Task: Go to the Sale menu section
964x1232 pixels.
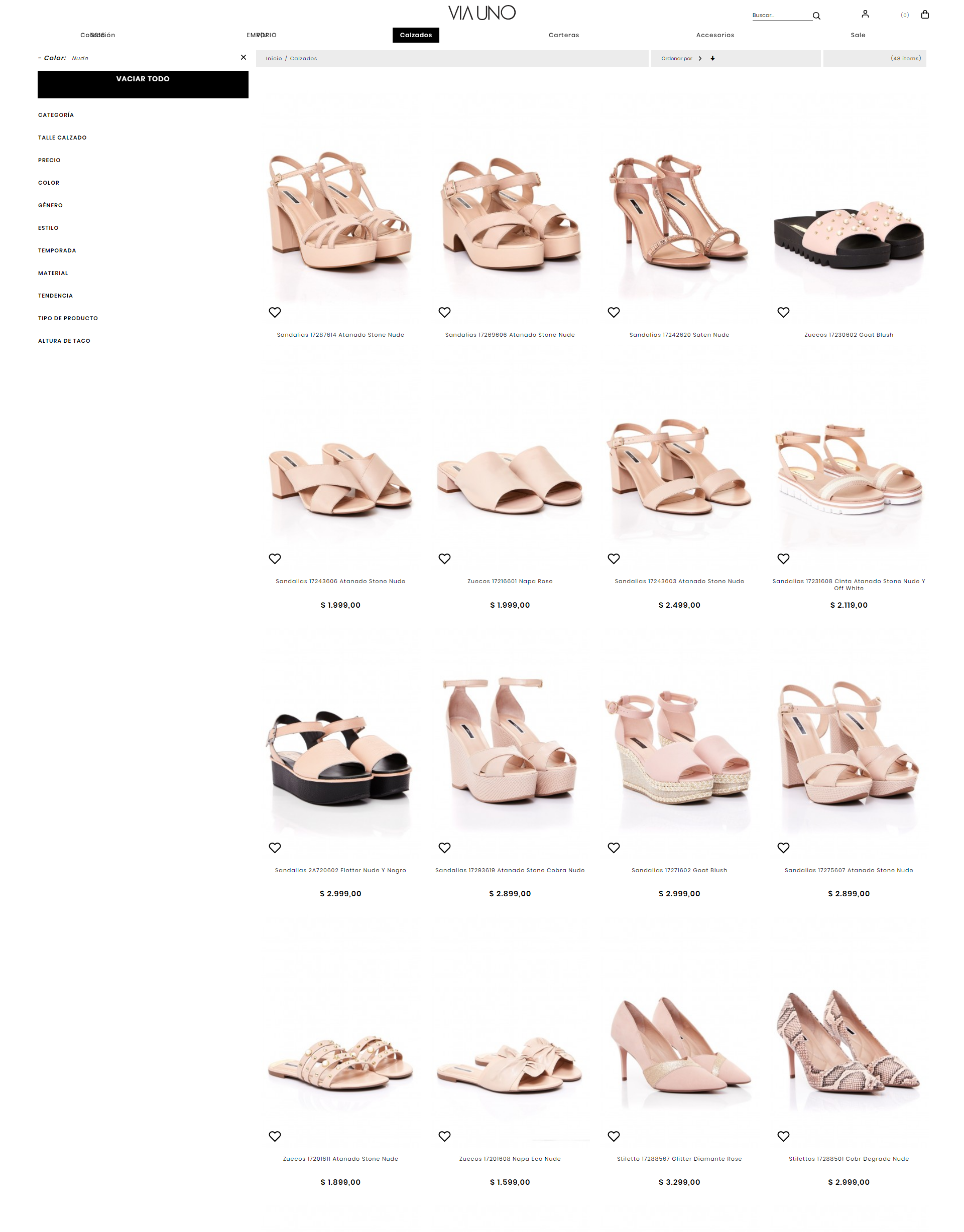Action: coord(858,35)
